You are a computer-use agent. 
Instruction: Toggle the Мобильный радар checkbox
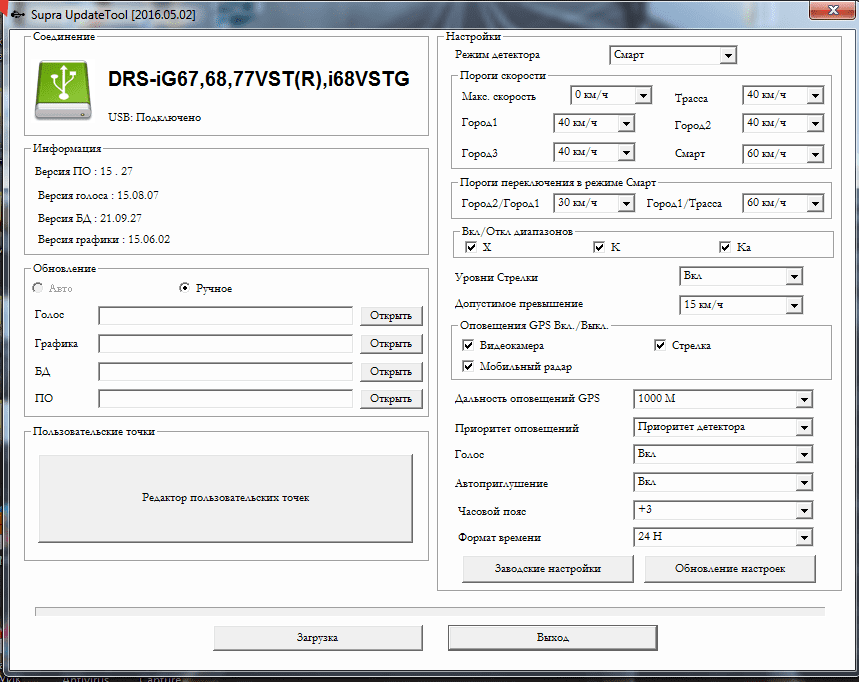468,366
